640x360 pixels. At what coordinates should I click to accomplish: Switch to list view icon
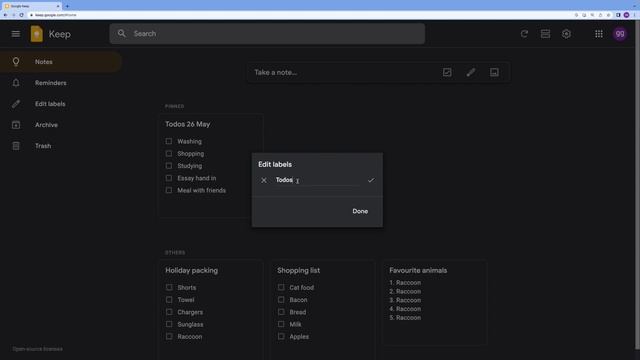(545, 34)
